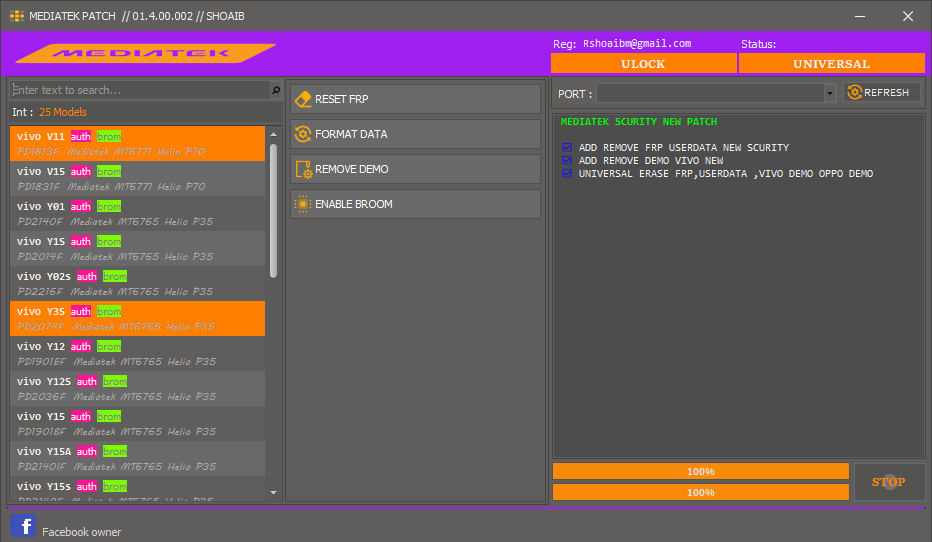The height and width of the screenshot is (542, 932).
Task: Switch to the UNIVERSAL tab
Action: pyautogui.click(x=831, y=64)
